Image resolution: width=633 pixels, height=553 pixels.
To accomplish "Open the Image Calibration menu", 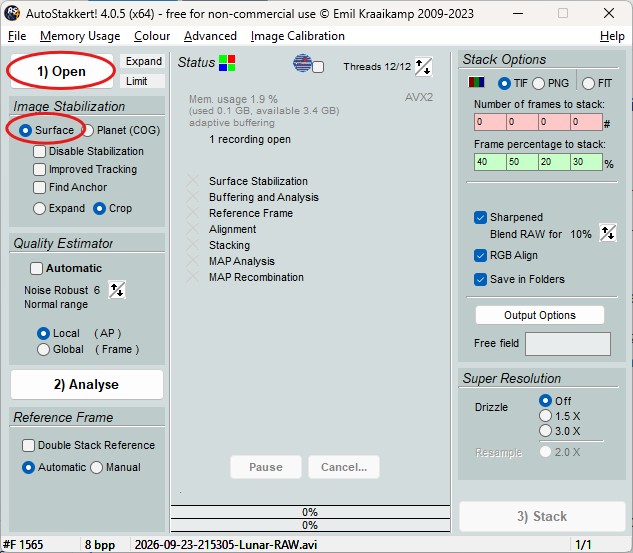I will tap(298, 36).
